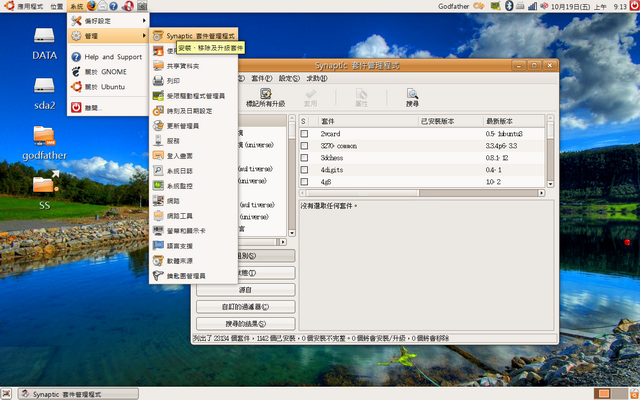This screenshot has width=640, height=400.
Task: Sort by the 套件 package column header
Action: point(368,121)
